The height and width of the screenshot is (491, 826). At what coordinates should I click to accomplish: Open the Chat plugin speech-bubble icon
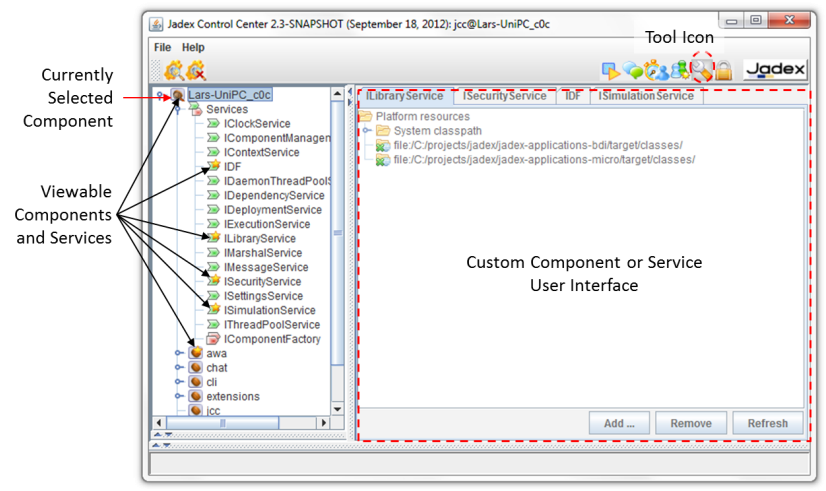tap(632, 70)
